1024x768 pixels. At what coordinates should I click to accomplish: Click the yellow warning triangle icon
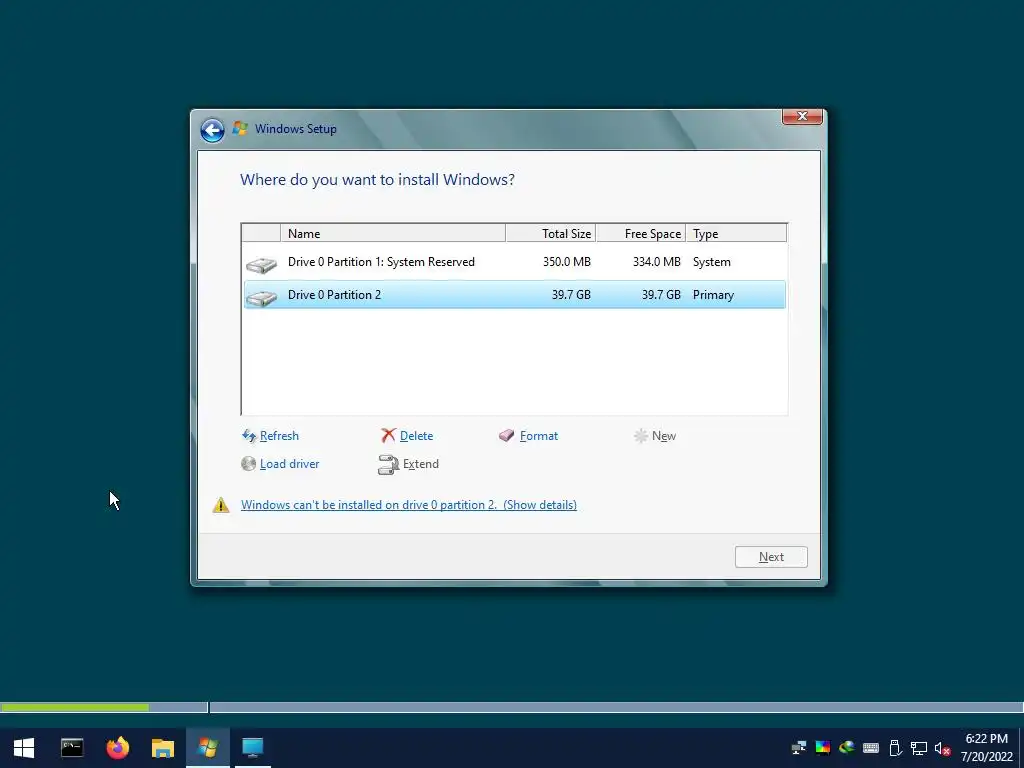pyautogui.click(x=221, y=505)
